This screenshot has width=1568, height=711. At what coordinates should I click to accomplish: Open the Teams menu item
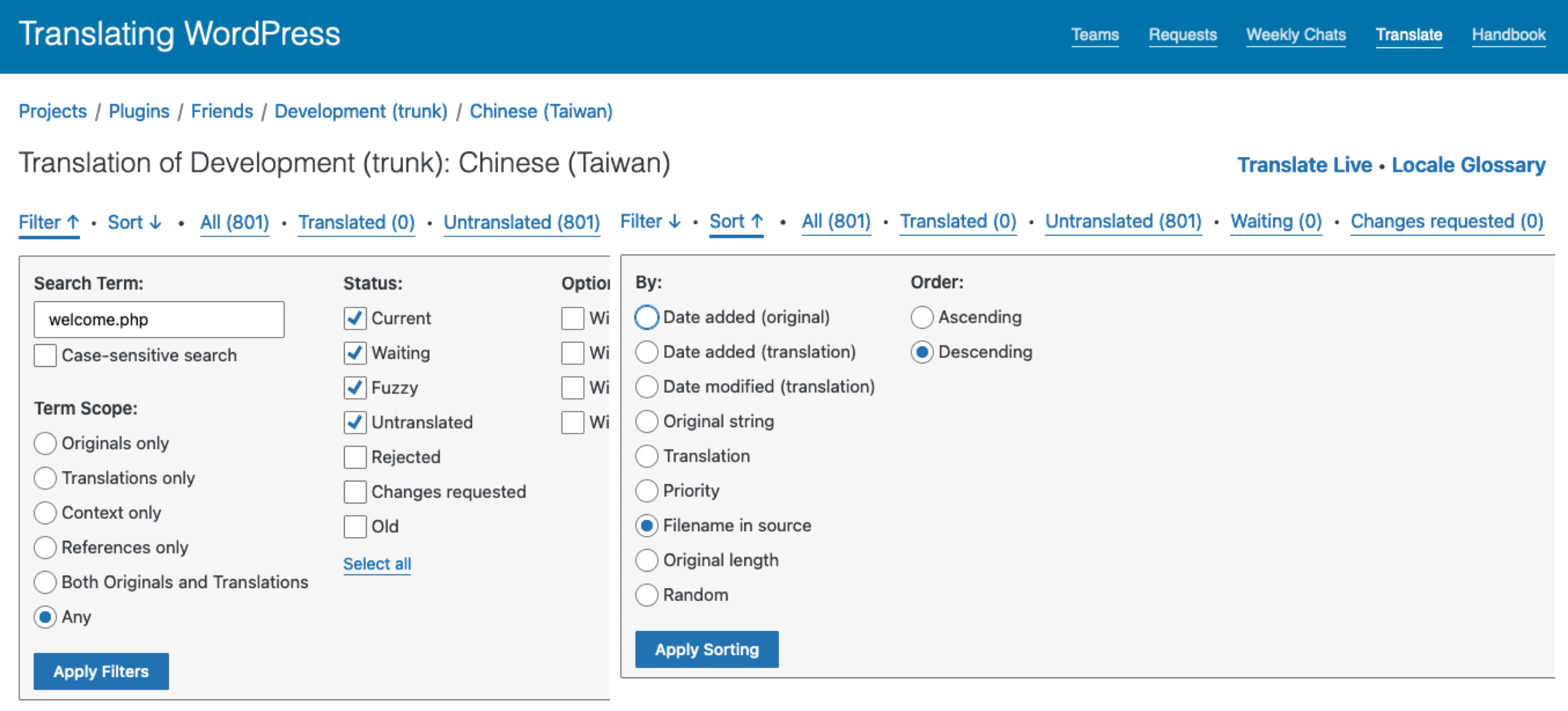click(1094, 35)
